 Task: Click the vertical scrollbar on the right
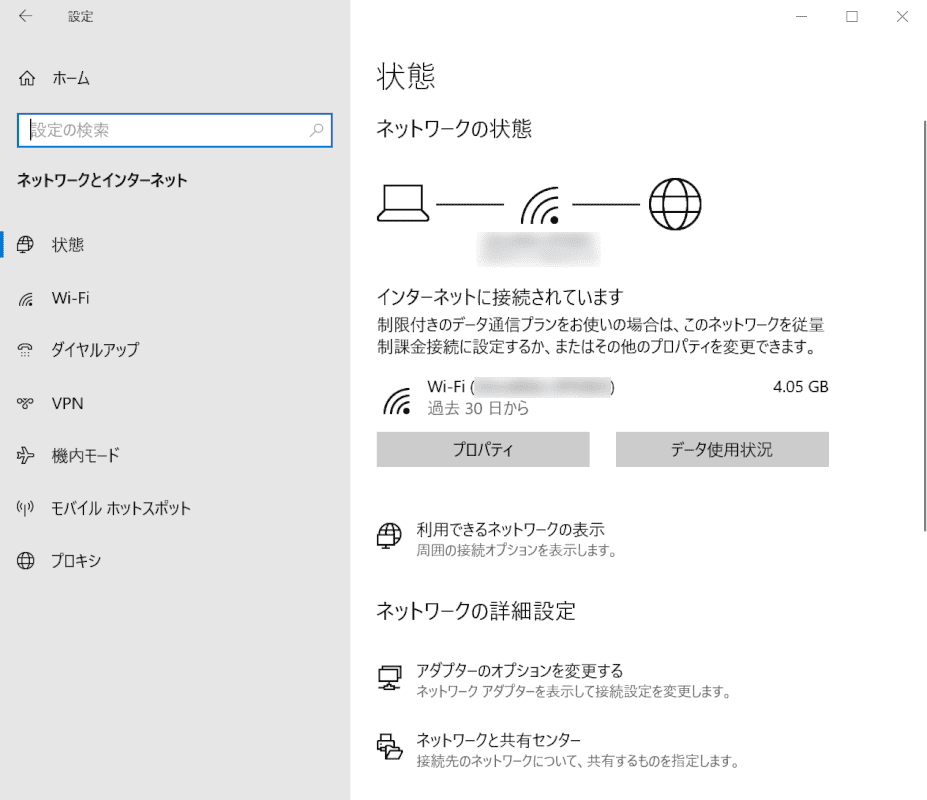[924, 325]
